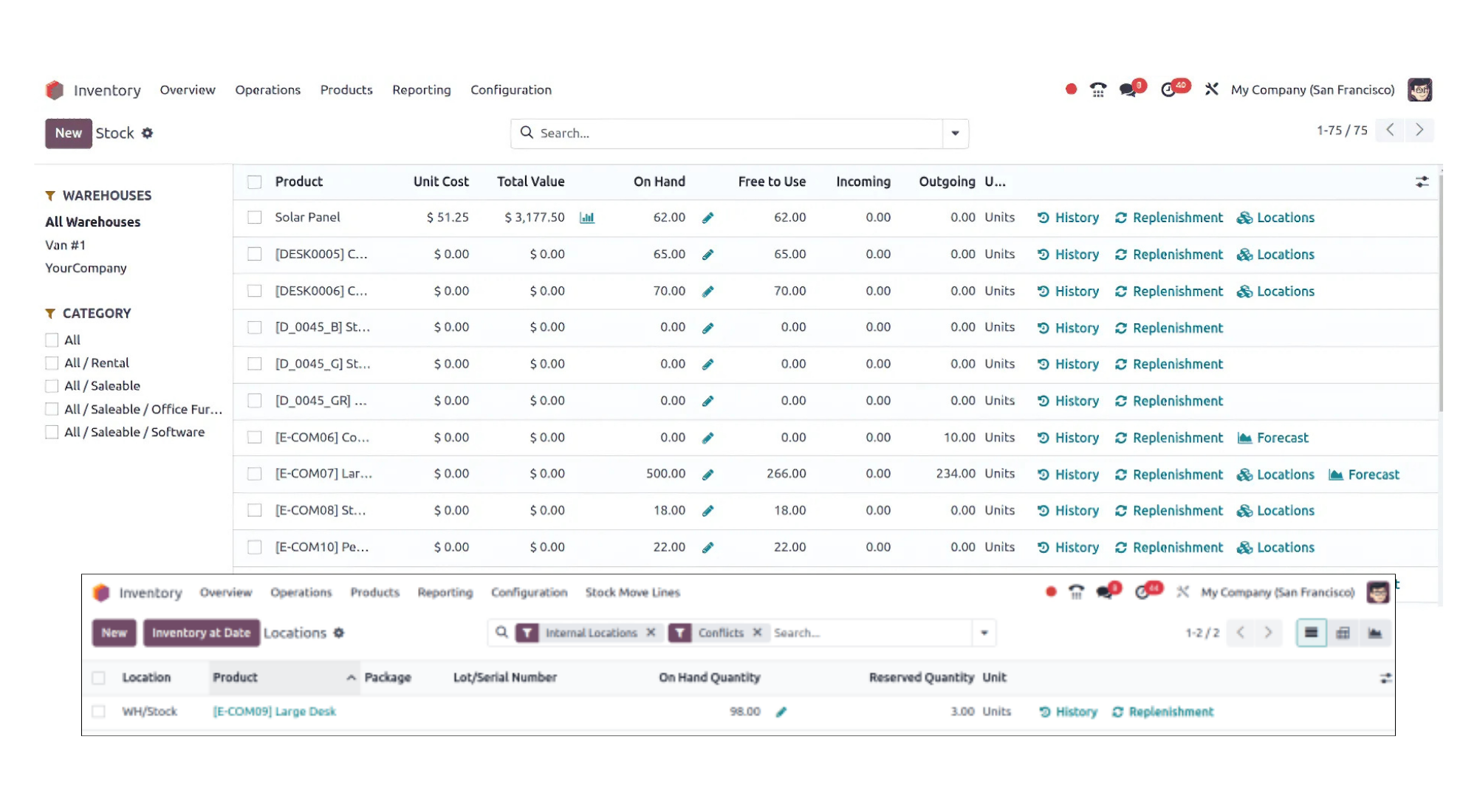Open the Reporting menu
Image resolution: width=1477 pixels, height=812 pixels.
point(421,90)
